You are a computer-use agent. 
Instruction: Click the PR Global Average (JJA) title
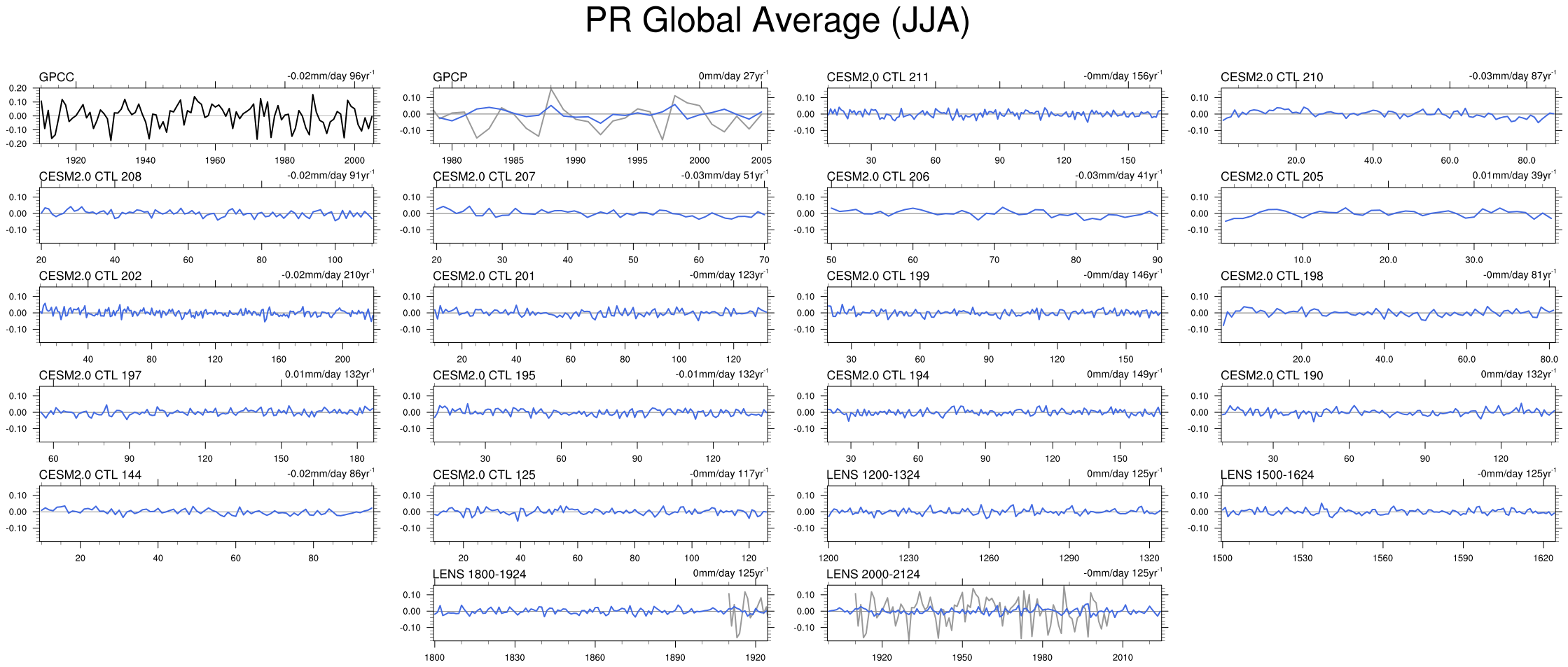click(777, 20)
